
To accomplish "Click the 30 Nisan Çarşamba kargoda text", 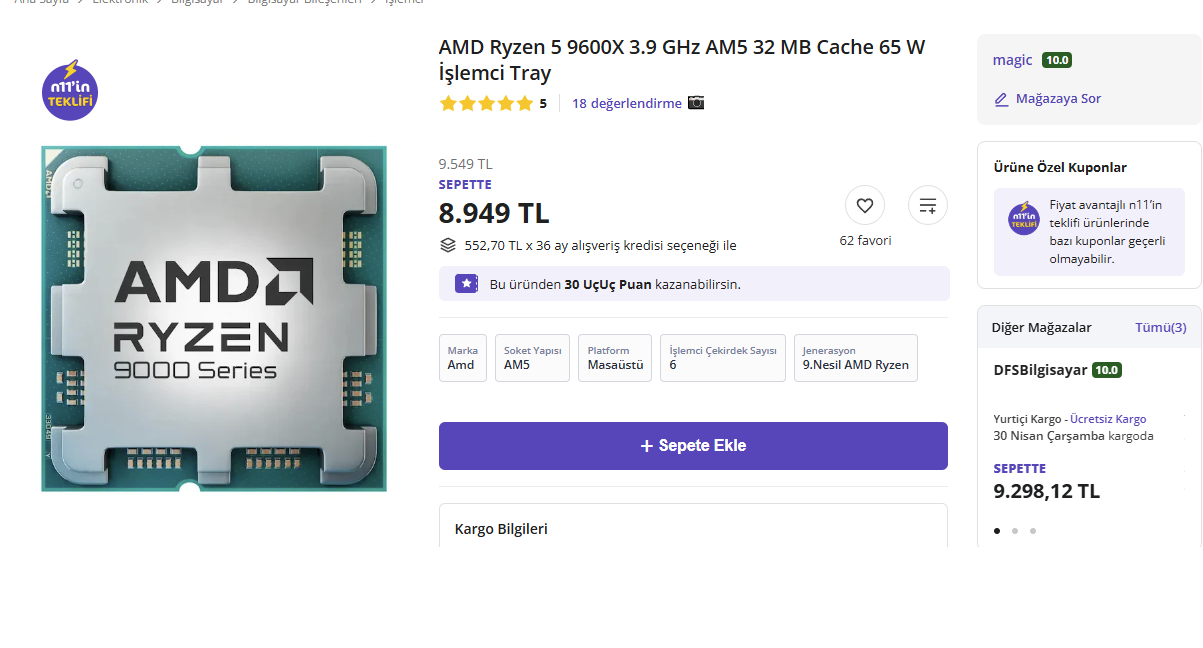I will coord(1073,436).
